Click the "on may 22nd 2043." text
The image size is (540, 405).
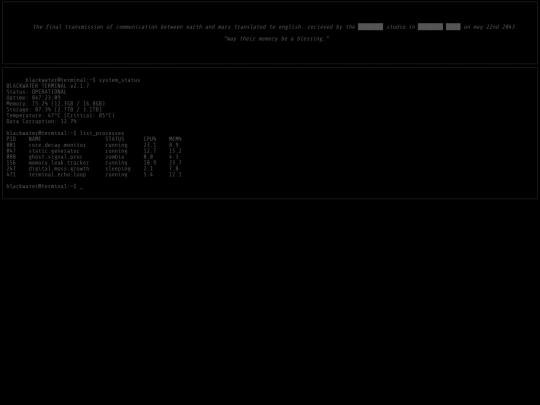pyautogui.click(x=491, y=27)
